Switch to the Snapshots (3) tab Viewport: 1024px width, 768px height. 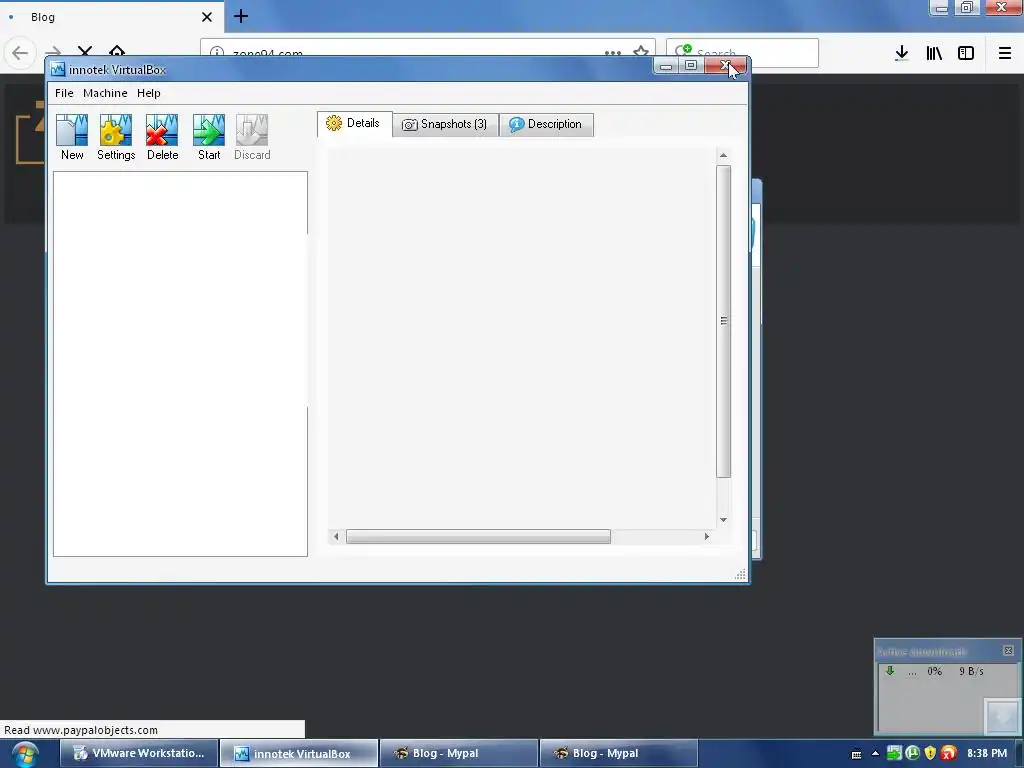coord(445,124)
